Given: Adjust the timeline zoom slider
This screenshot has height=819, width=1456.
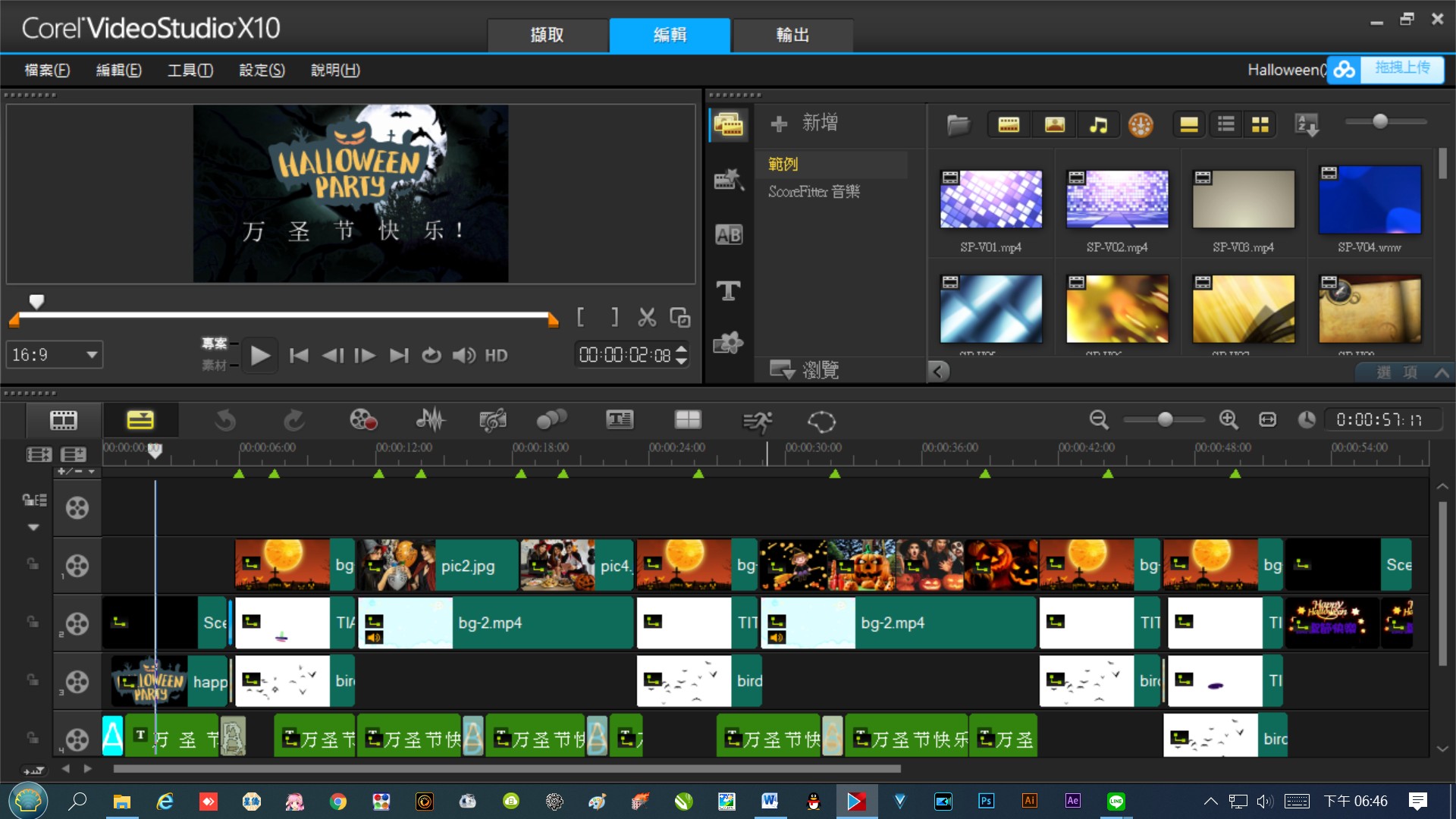Looking at the screenshot, I should (x=1165, y=419).
